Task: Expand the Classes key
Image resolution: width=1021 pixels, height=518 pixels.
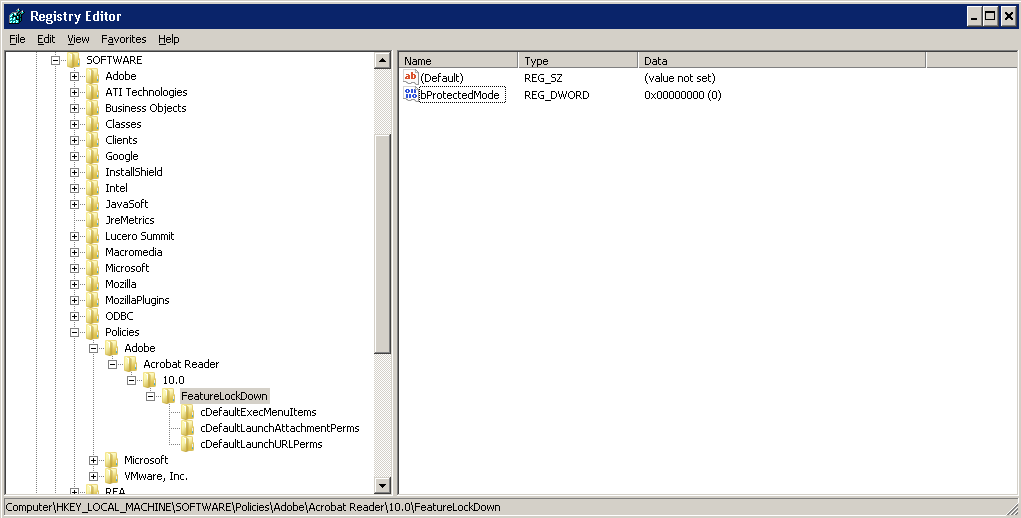Action: pos(74,124)
